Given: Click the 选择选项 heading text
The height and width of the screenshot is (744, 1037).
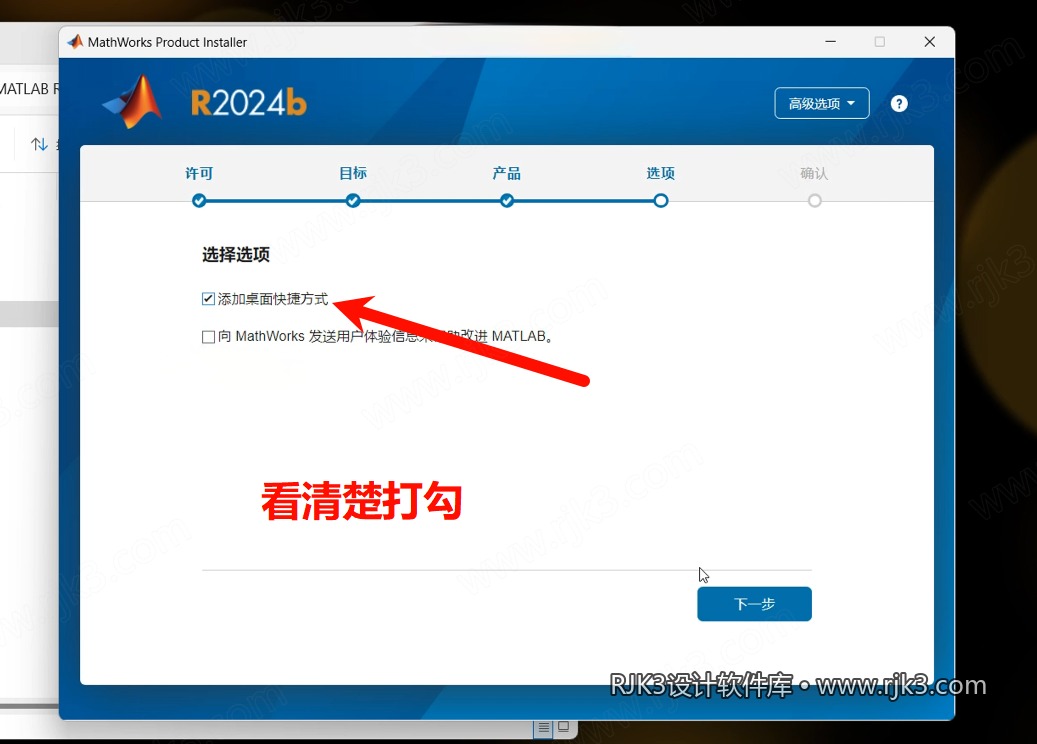Looking at the screenshot, I should tap(236, 255).
